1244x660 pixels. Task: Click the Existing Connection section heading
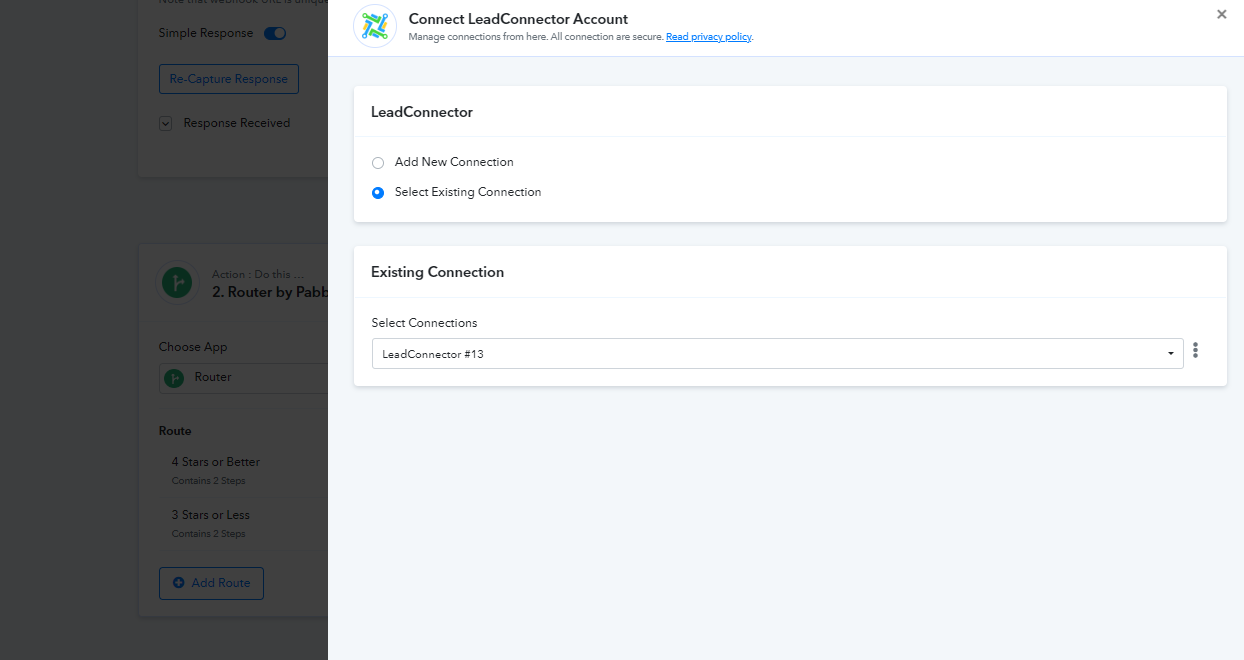(437, 272)
